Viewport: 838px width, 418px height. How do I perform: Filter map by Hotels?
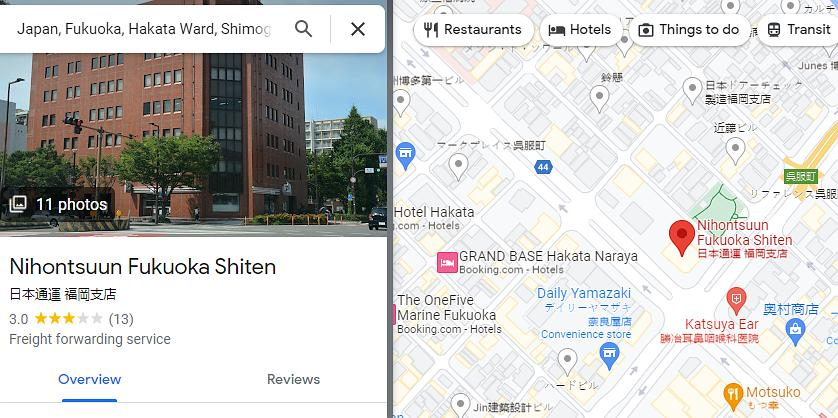[580, 30]
